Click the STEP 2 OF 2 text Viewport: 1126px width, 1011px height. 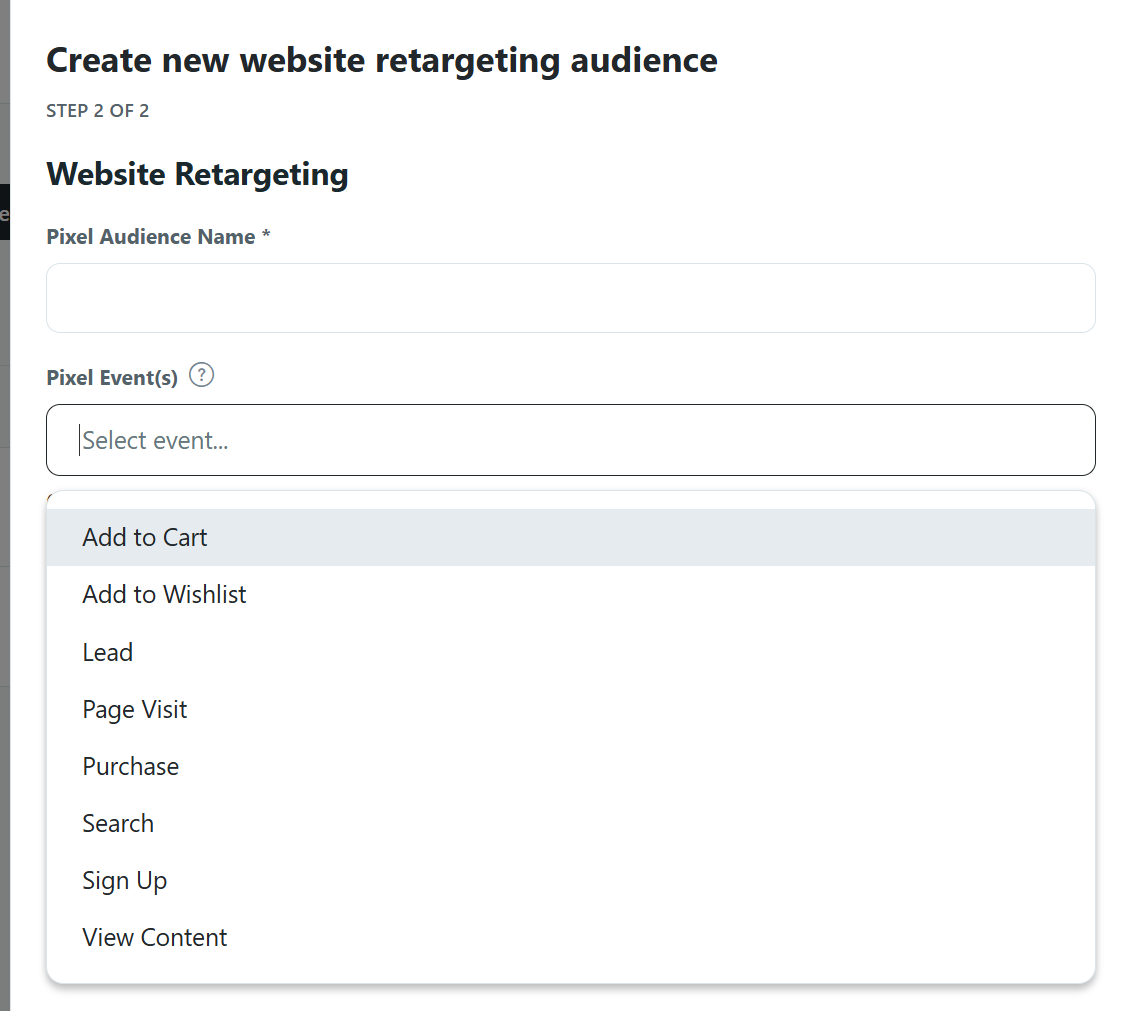pos(98,111)
